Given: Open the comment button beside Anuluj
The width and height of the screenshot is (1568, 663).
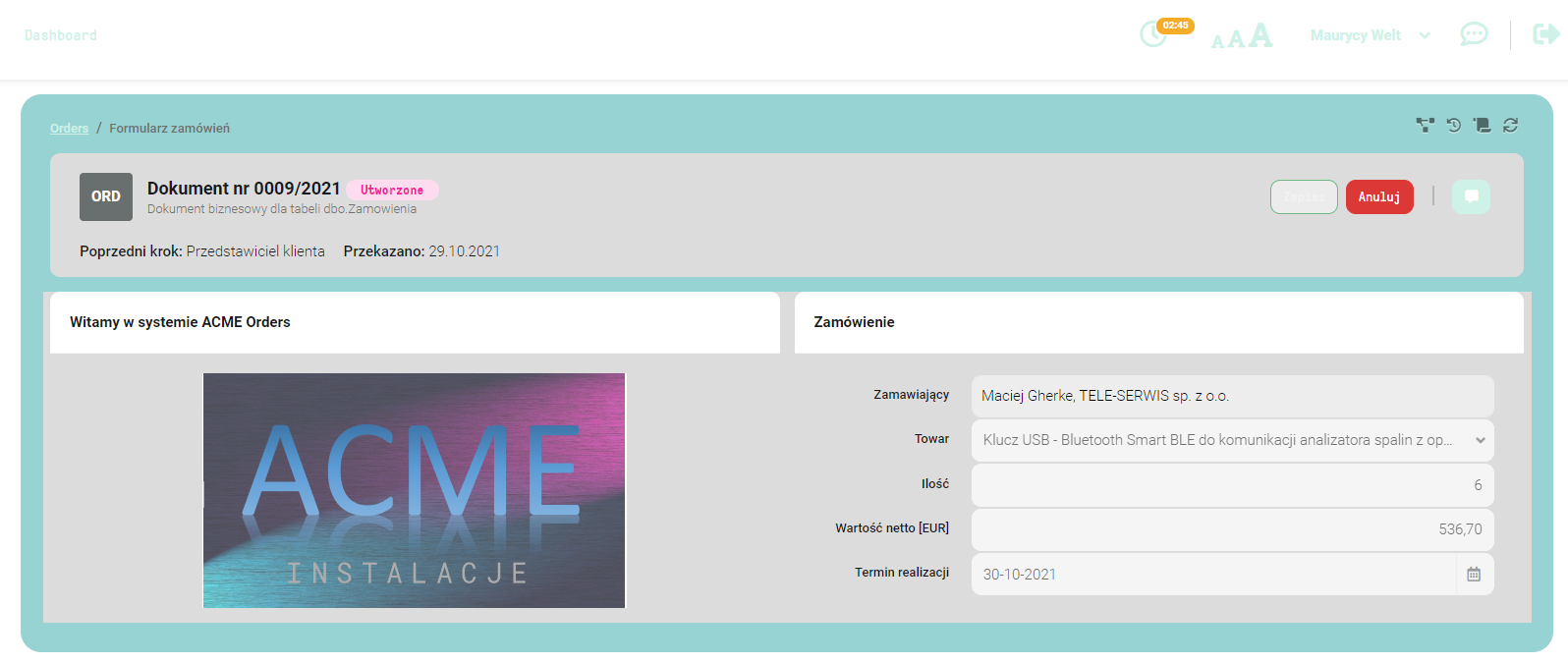Looking at the screenshot, I should pyautogui.click(x=1471, y=196).
